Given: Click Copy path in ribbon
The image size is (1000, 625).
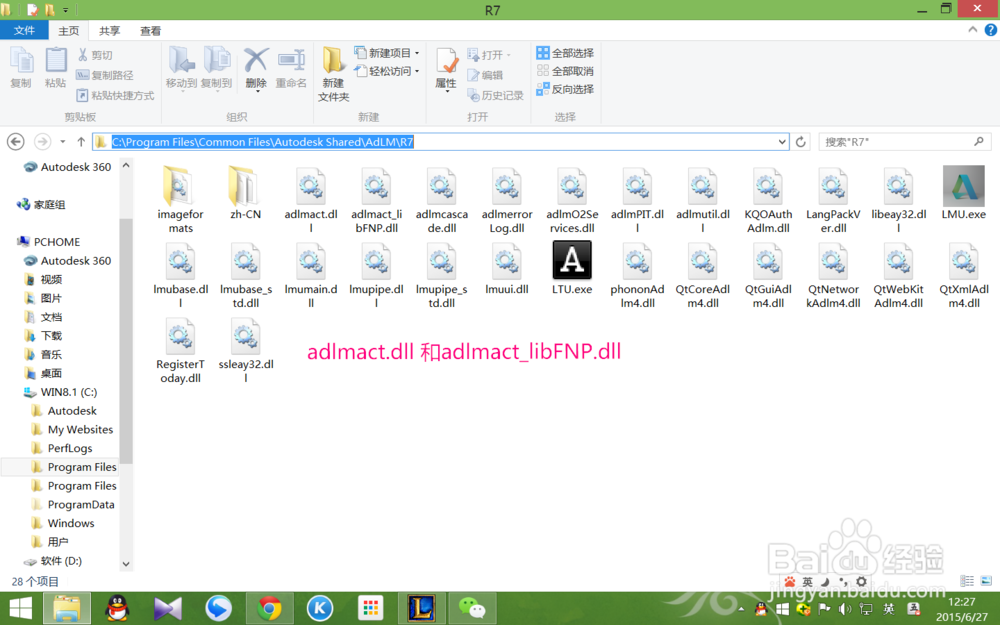Looking at the screenshot, I should [x=105, y=75].
